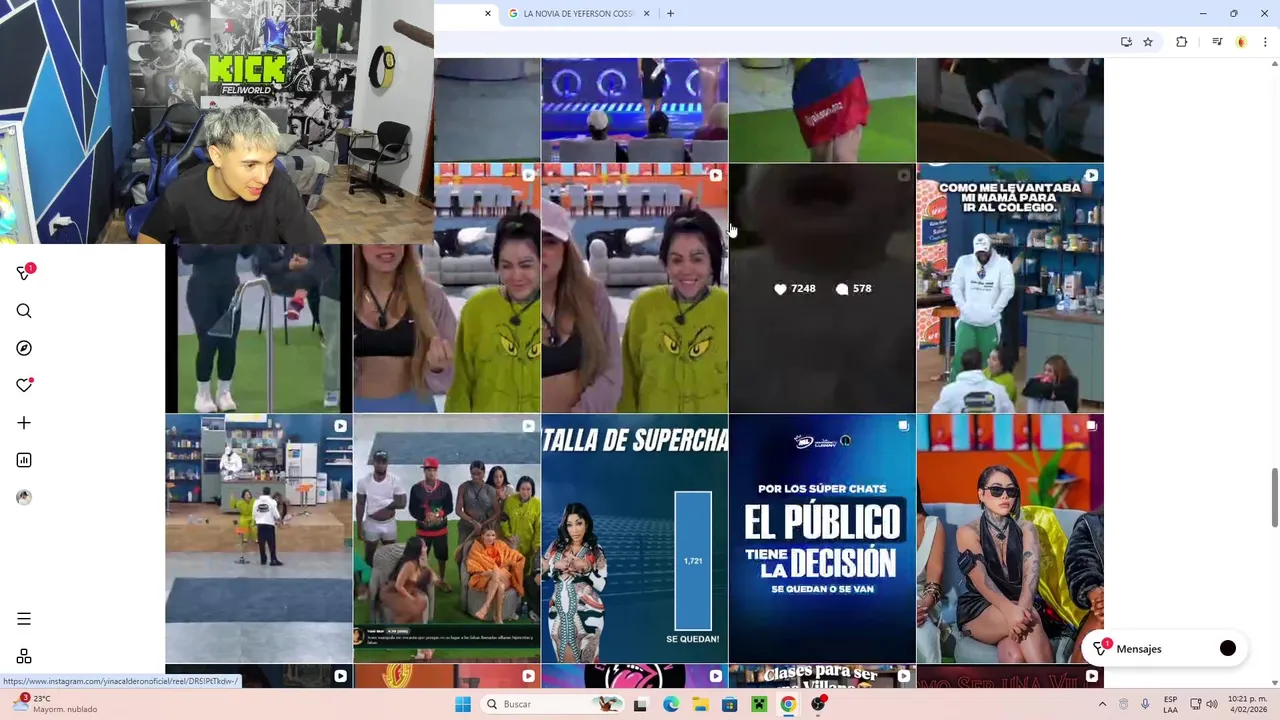Open File Explorer from taskbar
The image size is (1280, 720).
pyautogui.click(x=700, y=704)
